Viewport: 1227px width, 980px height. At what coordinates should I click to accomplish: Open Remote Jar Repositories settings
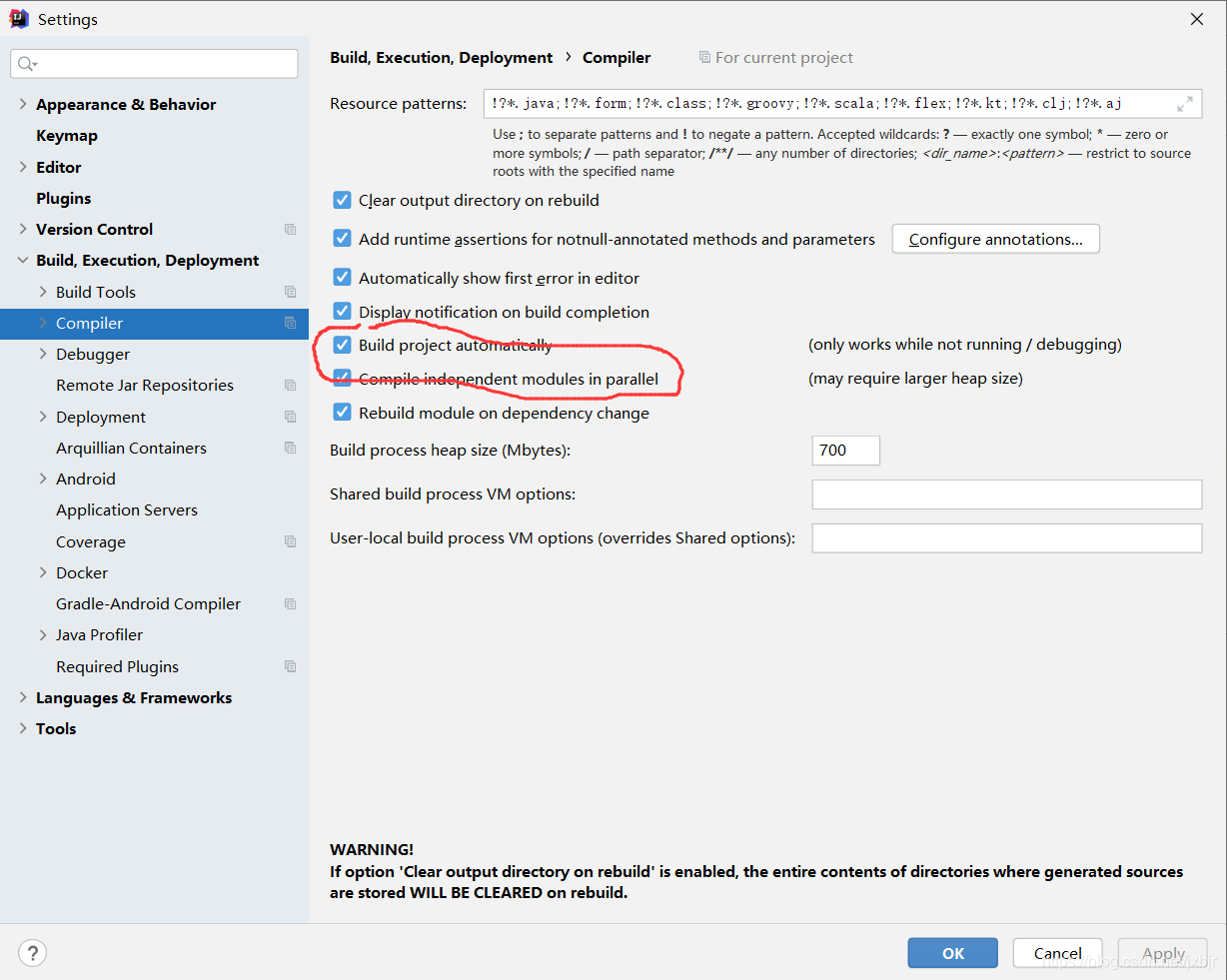pos(145,386)
